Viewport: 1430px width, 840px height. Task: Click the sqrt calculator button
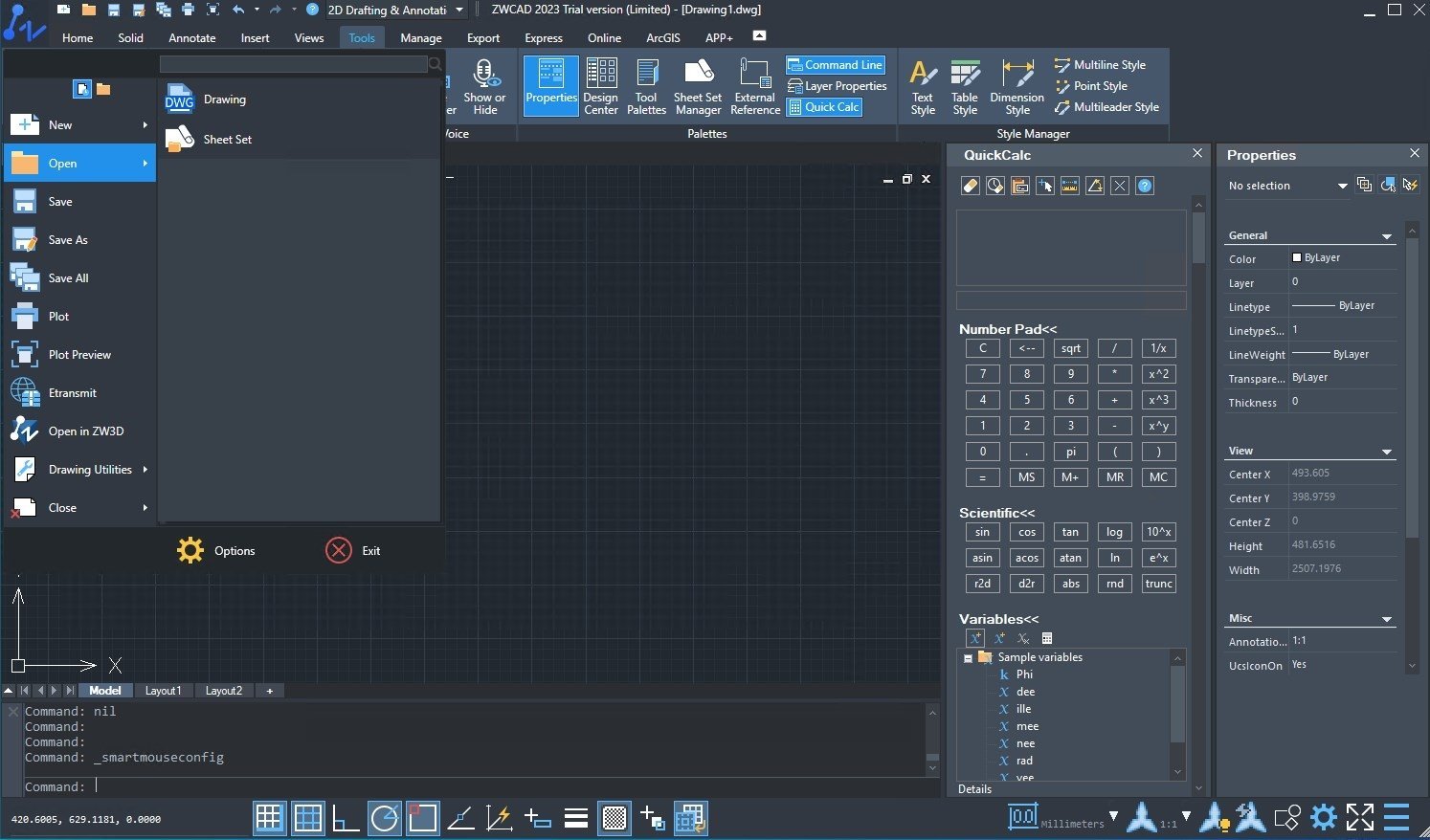pyautogui.click(x=1071, y=348)
